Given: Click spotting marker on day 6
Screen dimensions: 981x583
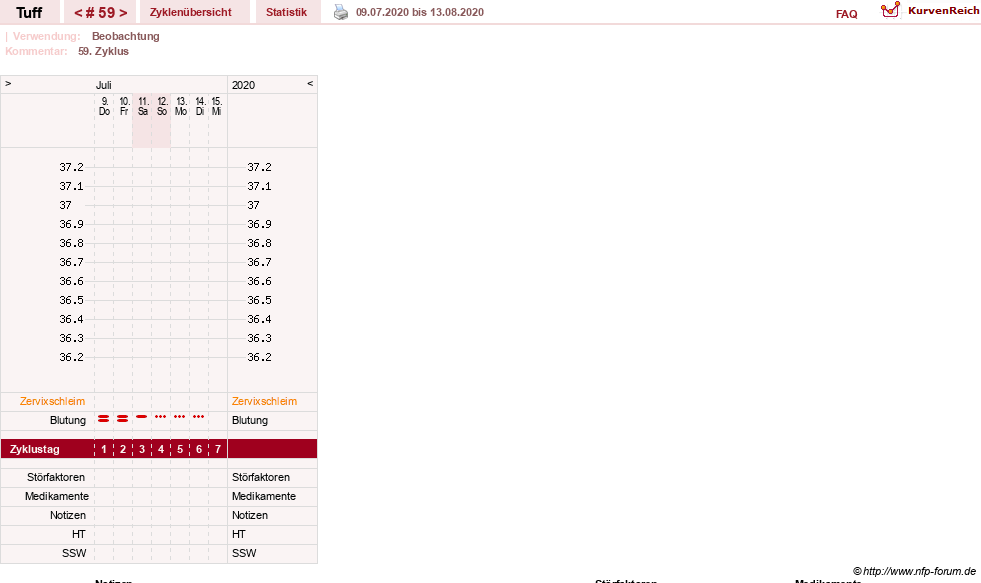Looking at the screenshot, I should coord(198,417).
